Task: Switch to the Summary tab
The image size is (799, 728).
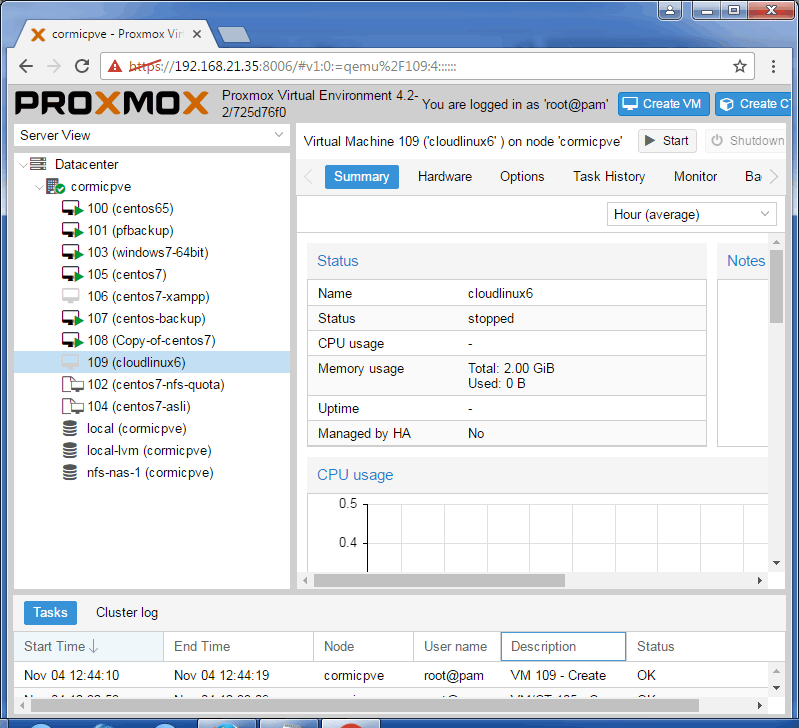Action: (361, 177)
